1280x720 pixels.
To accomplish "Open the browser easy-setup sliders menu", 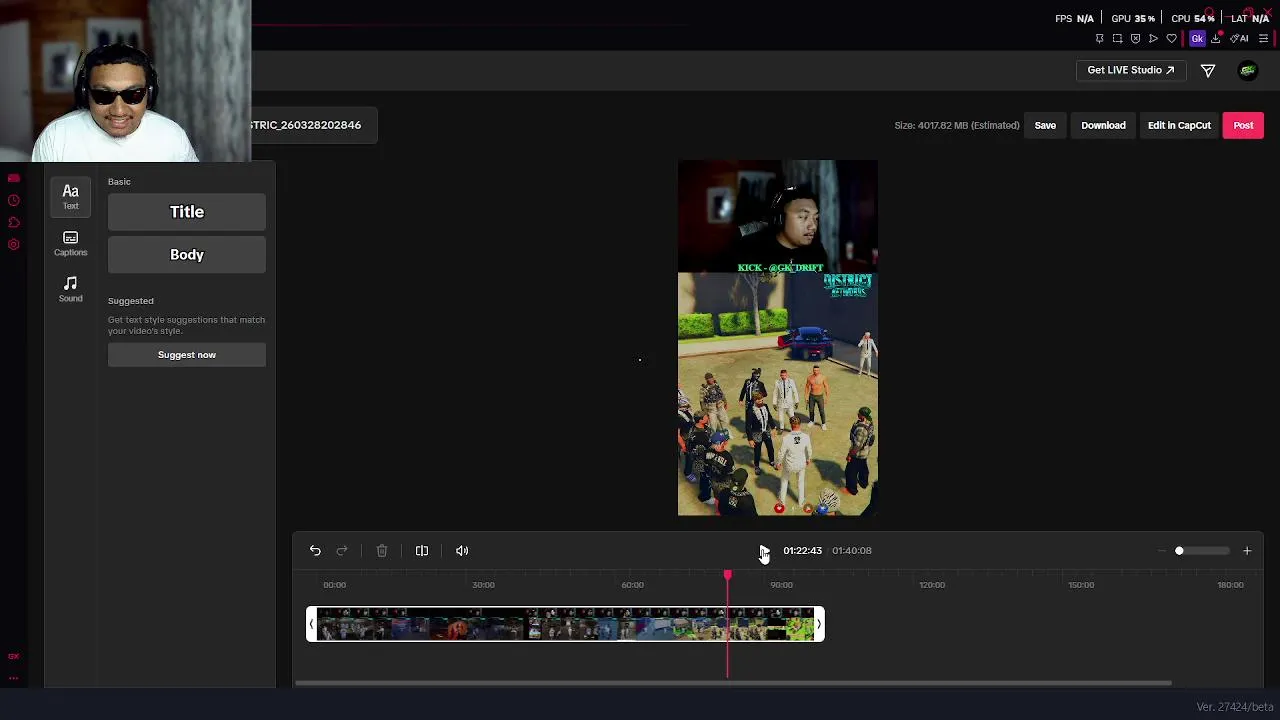I will click(1264, 39).
